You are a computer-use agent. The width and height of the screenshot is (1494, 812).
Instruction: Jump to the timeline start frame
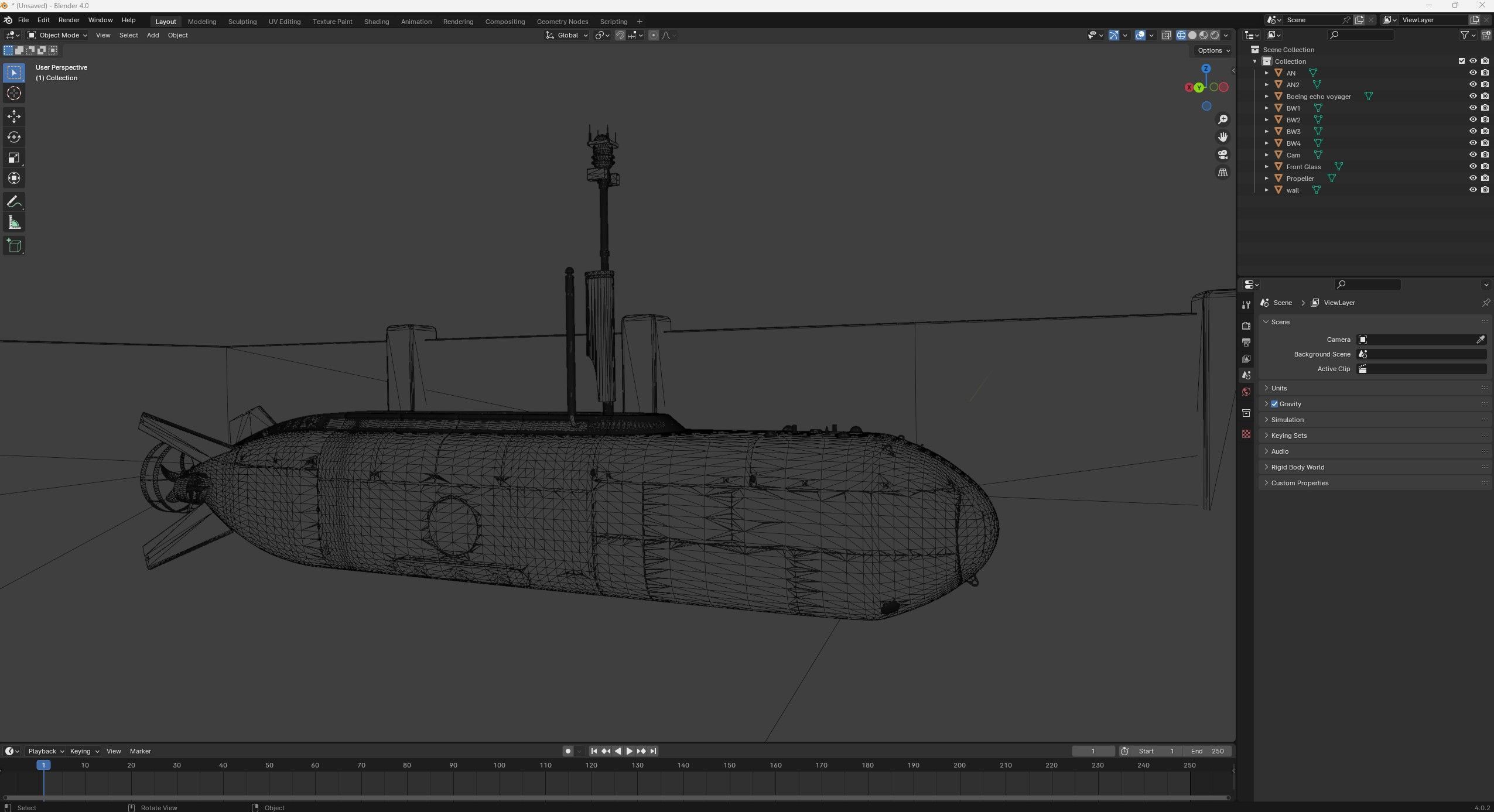click(594, 751)
